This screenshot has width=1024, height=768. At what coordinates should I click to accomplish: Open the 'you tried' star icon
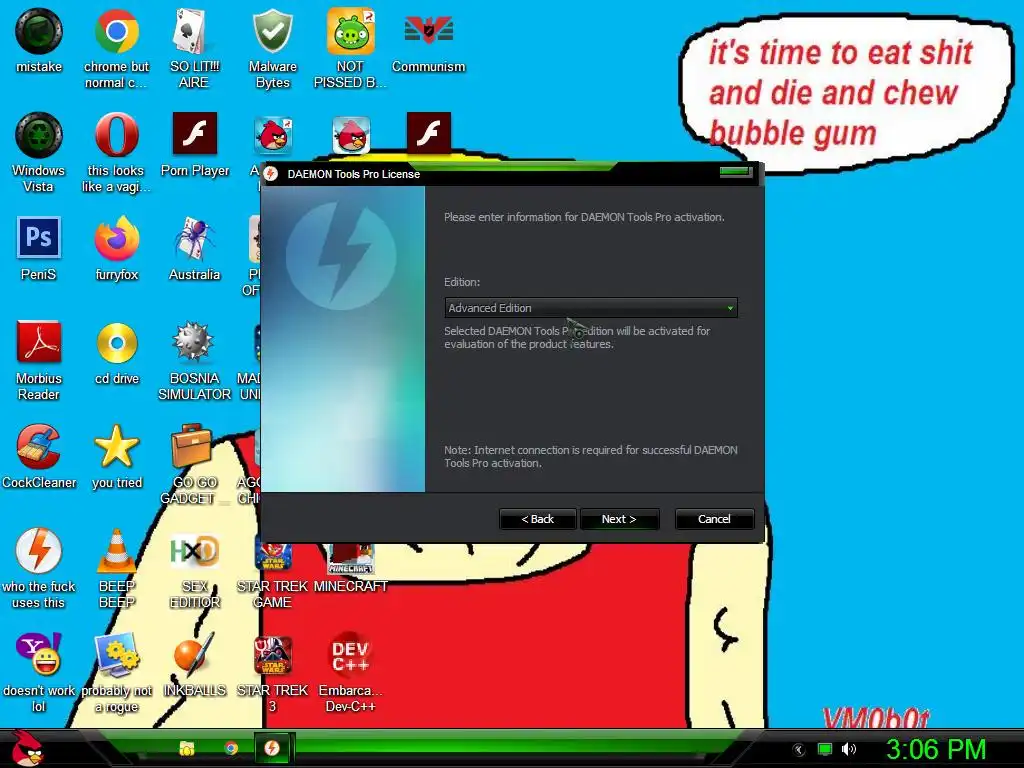tap(116, 447)
